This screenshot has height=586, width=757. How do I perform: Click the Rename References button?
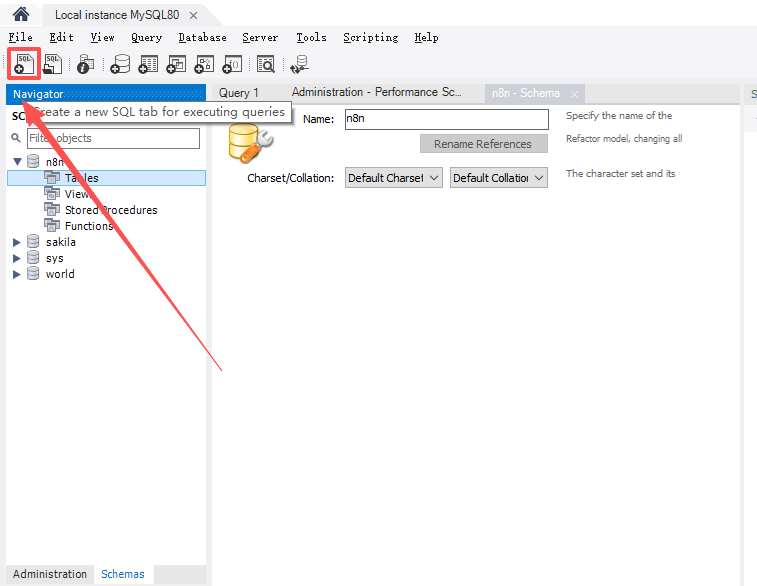click(483, 144)
